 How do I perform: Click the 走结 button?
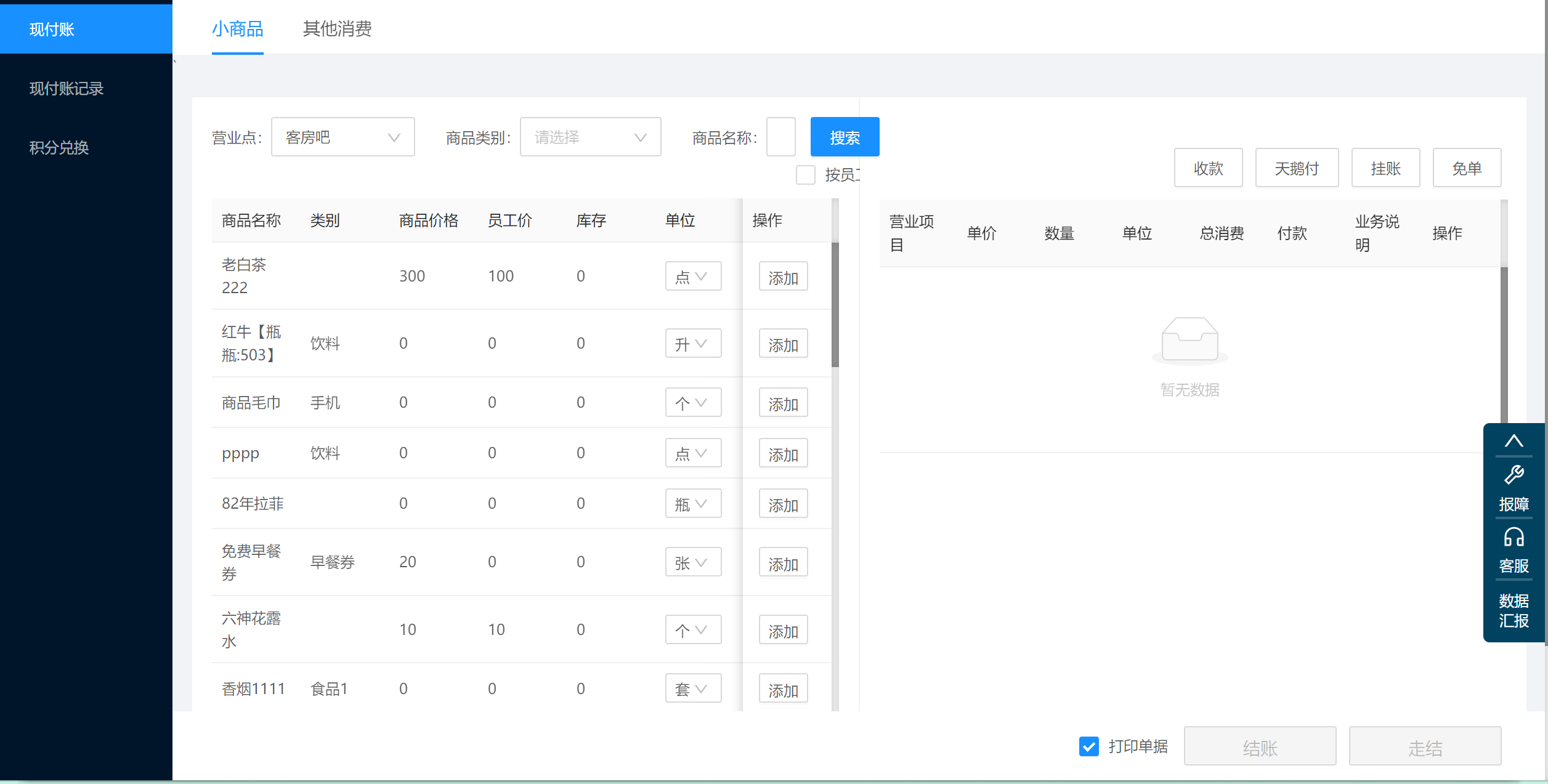point(1425,746)
